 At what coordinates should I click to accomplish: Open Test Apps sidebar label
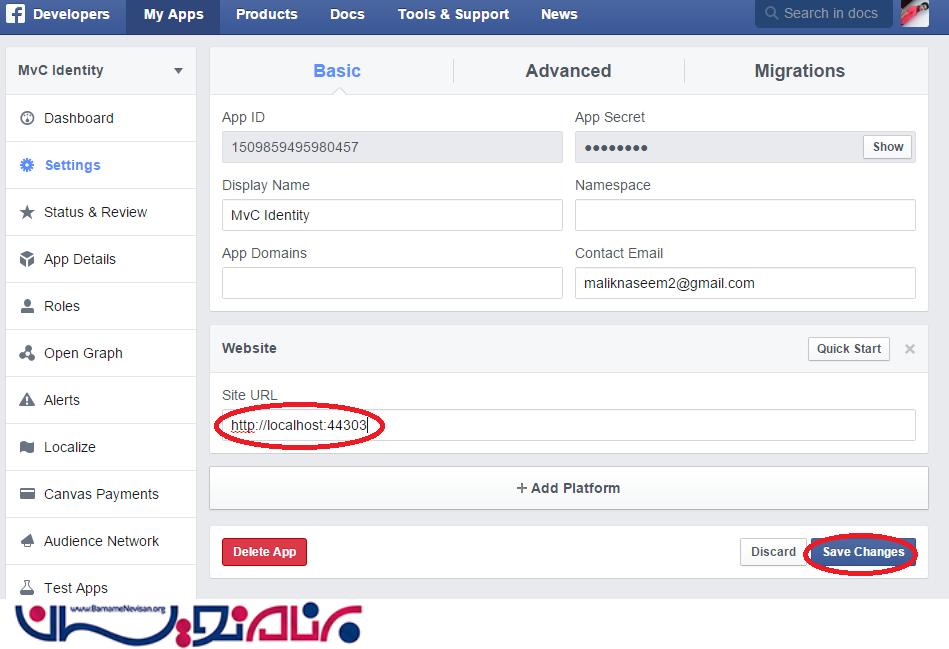pyautogui.click(x=76, y=588)
